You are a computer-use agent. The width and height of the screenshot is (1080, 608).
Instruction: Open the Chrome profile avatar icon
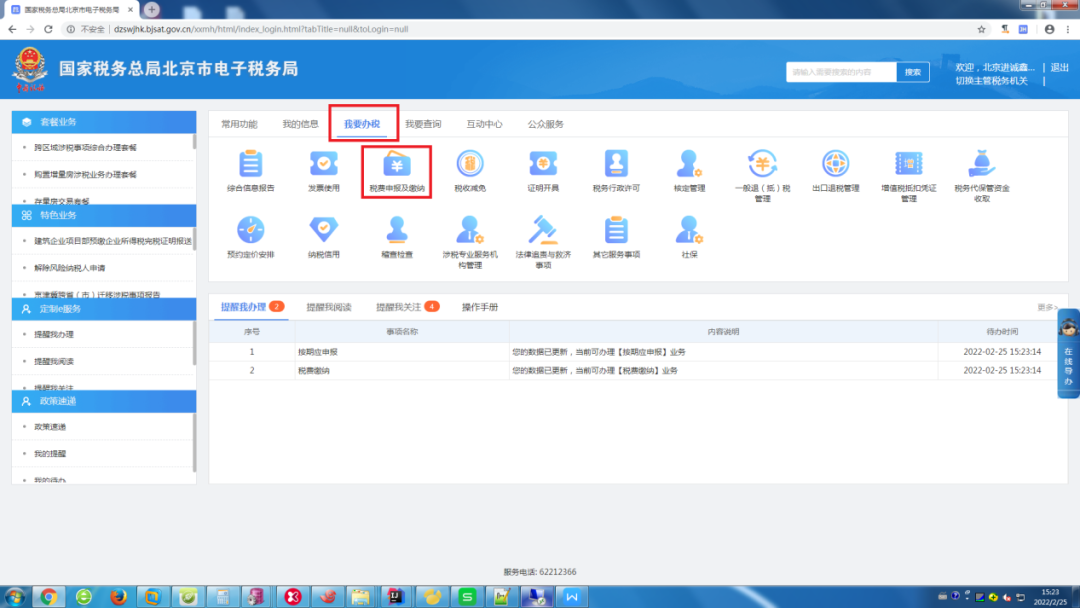[1049, 29]
